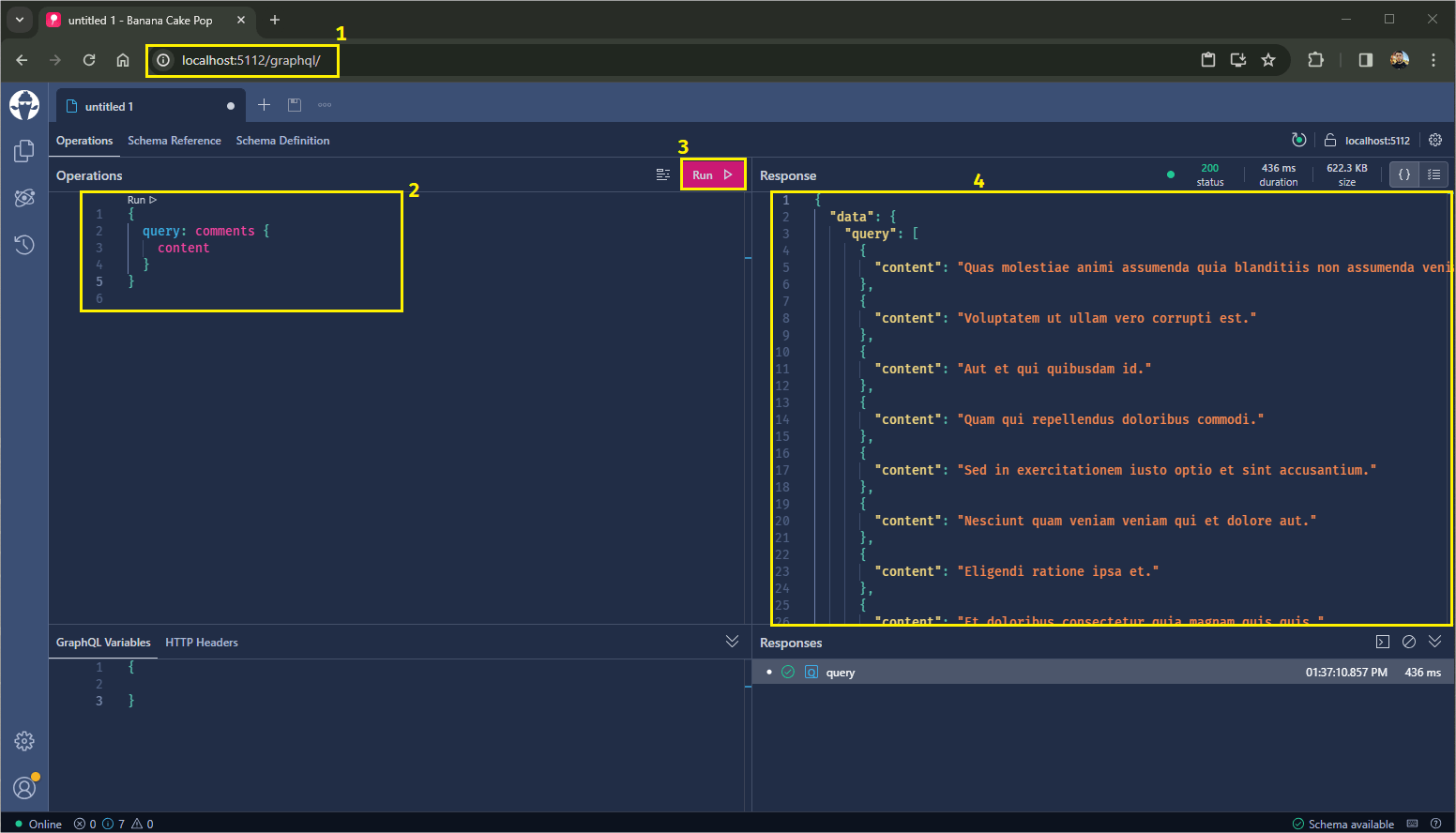Image resolution: width=1456 pixels, height=833 pixels.
Task: Open connection settings gear at top right
Action: [1435, 140]
